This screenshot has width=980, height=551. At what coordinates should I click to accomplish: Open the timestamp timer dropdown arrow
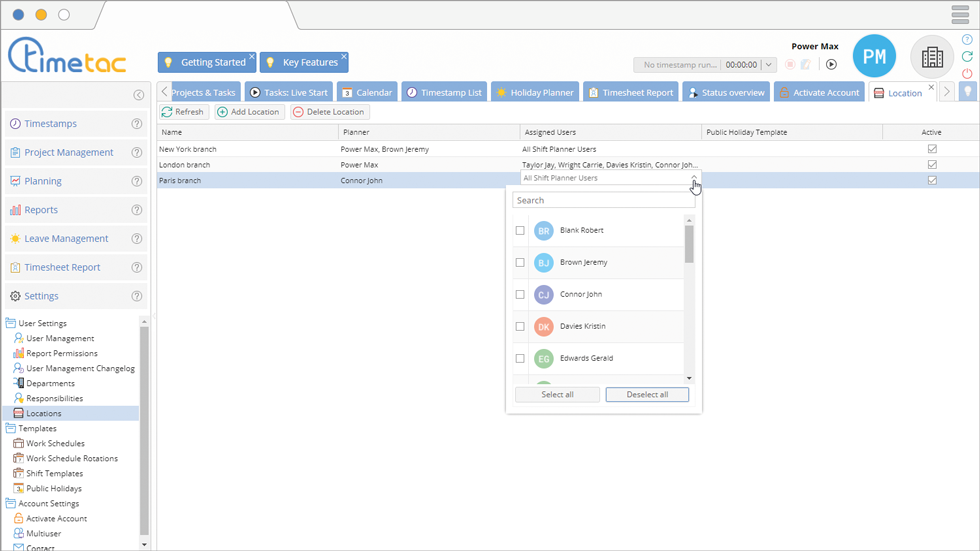coord(769,64)
